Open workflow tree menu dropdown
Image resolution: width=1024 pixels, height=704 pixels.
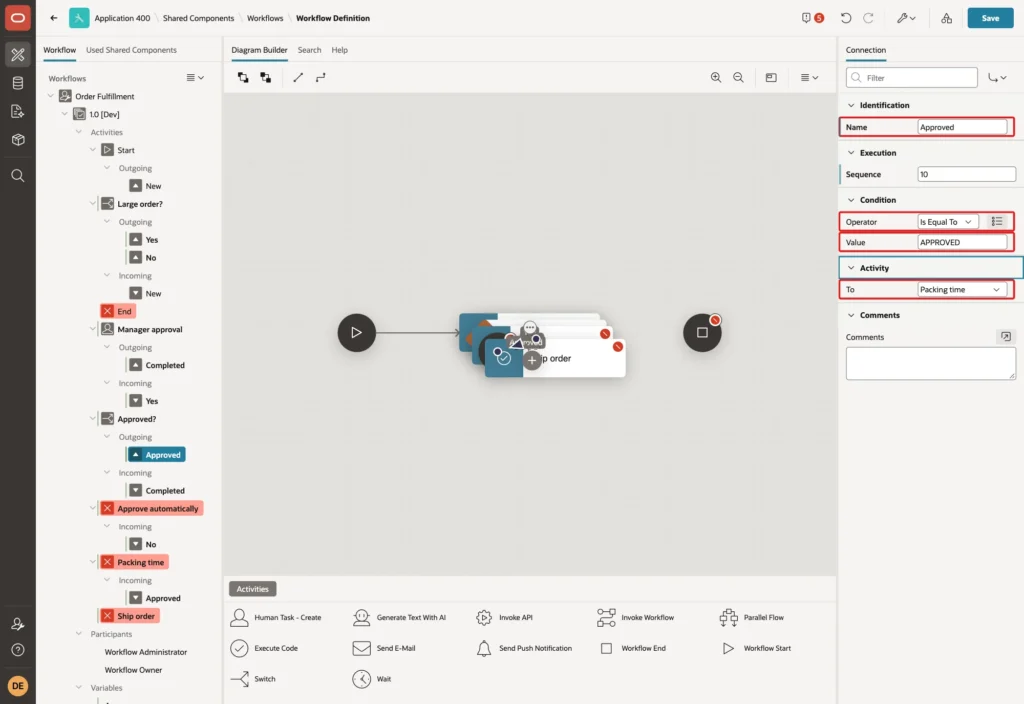pos(195,77)
